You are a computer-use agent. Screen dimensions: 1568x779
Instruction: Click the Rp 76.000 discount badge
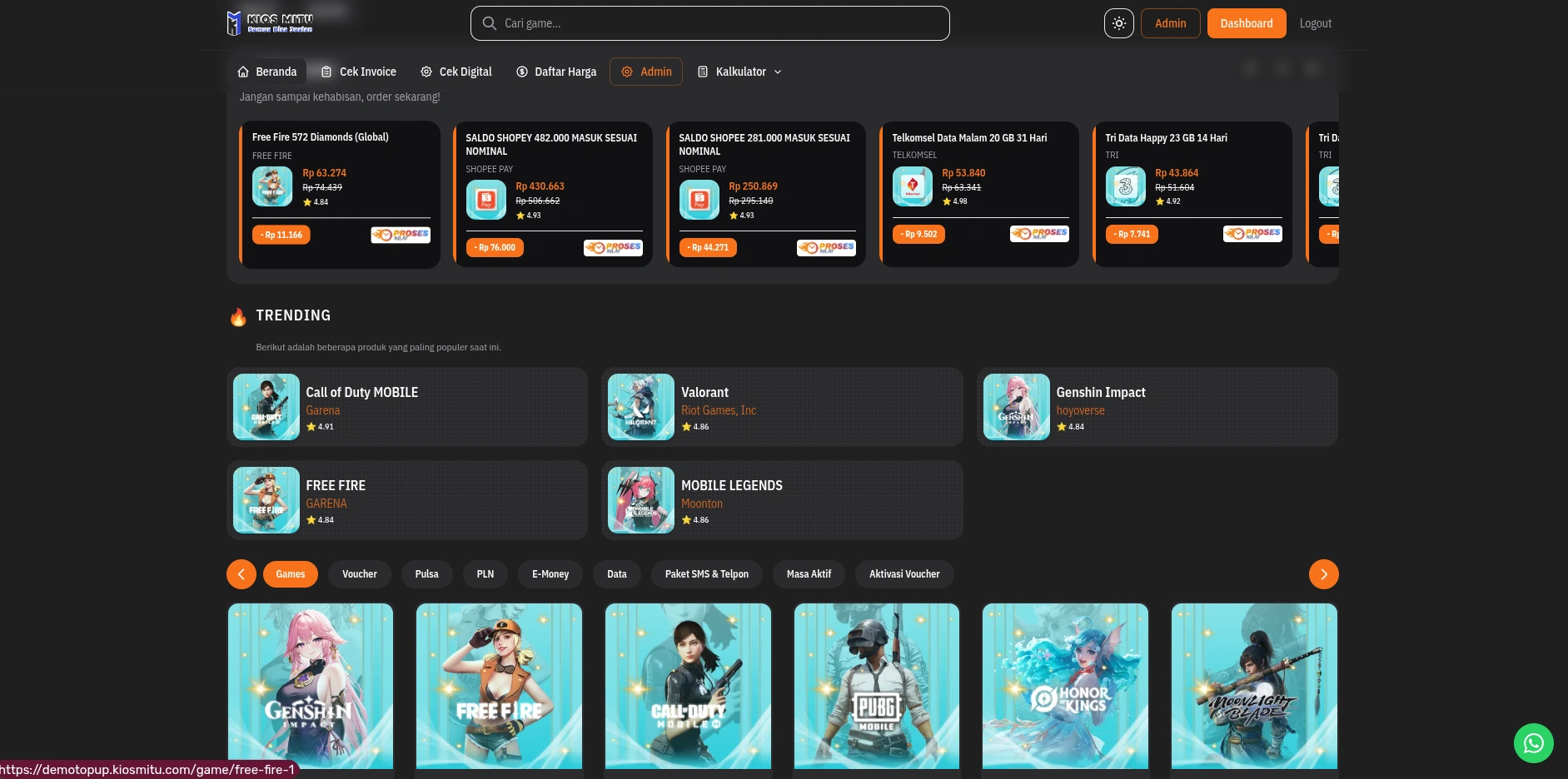(x=495, y=247)
